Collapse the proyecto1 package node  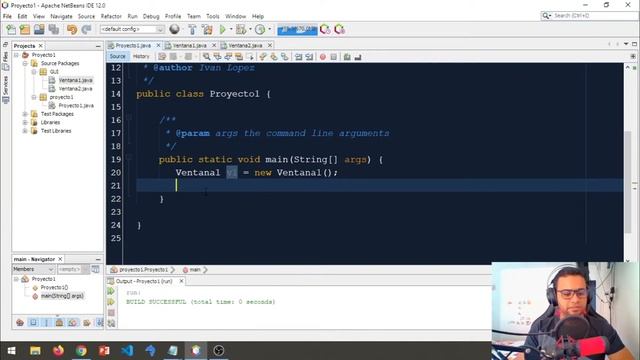click(34, 97)
